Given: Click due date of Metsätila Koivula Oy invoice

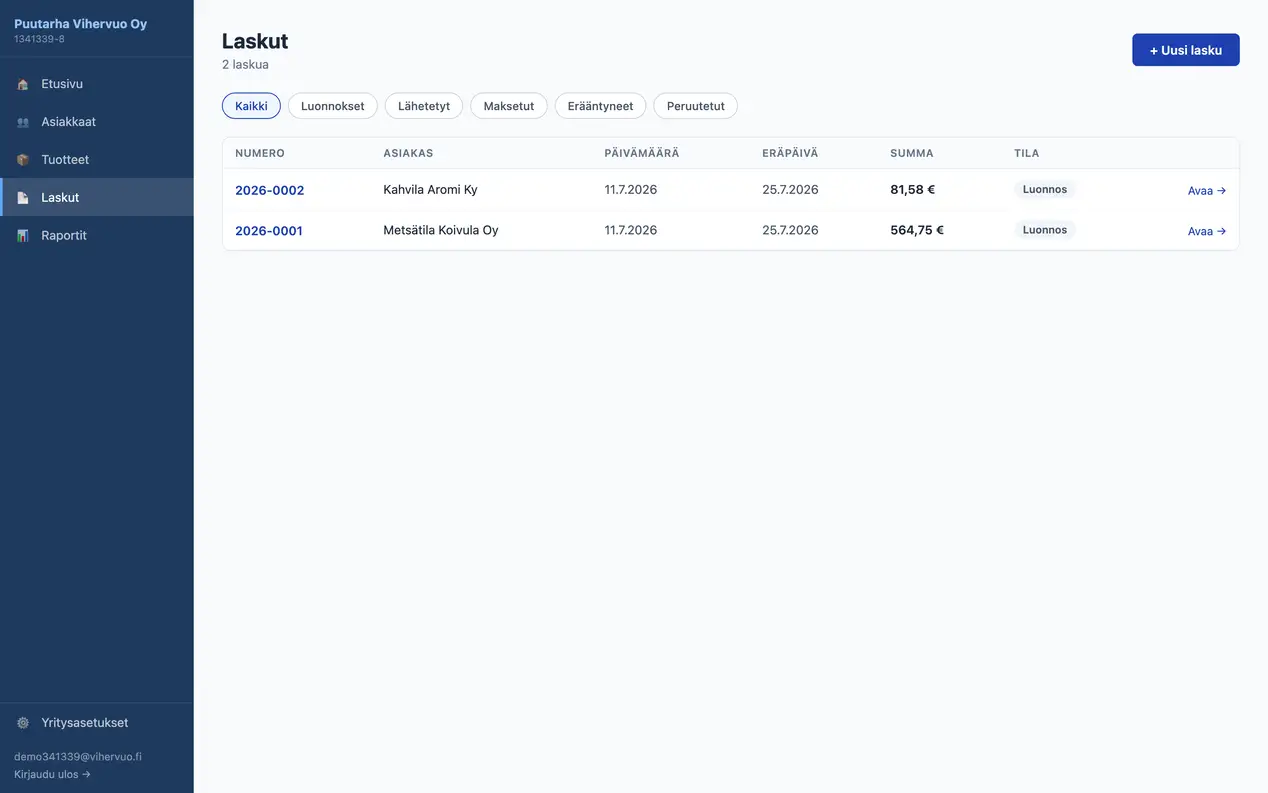Looking at the screenshot, I should (790, 230).
